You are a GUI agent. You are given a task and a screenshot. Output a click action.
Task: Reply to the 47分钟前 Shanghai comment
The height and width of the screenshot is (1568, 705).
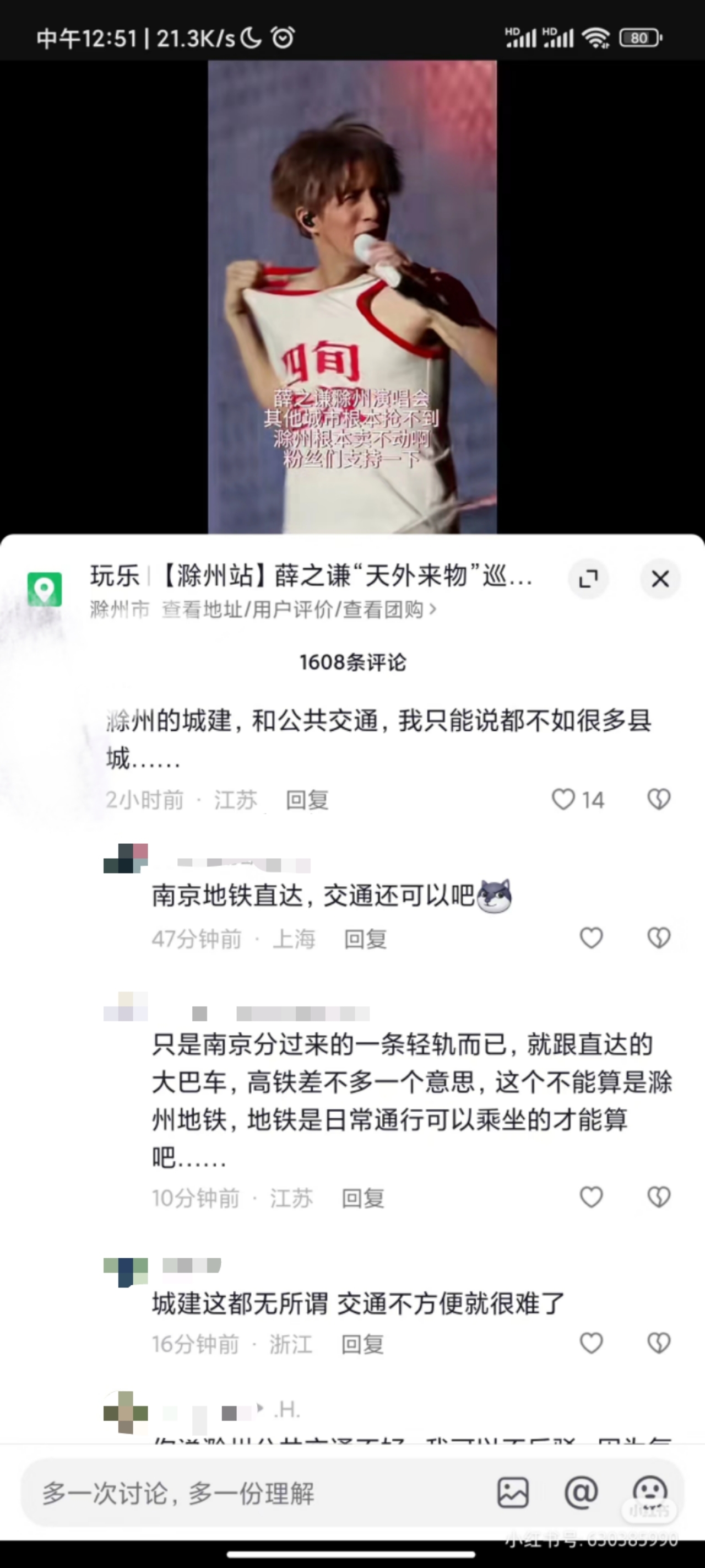click(x=366, y=939)
